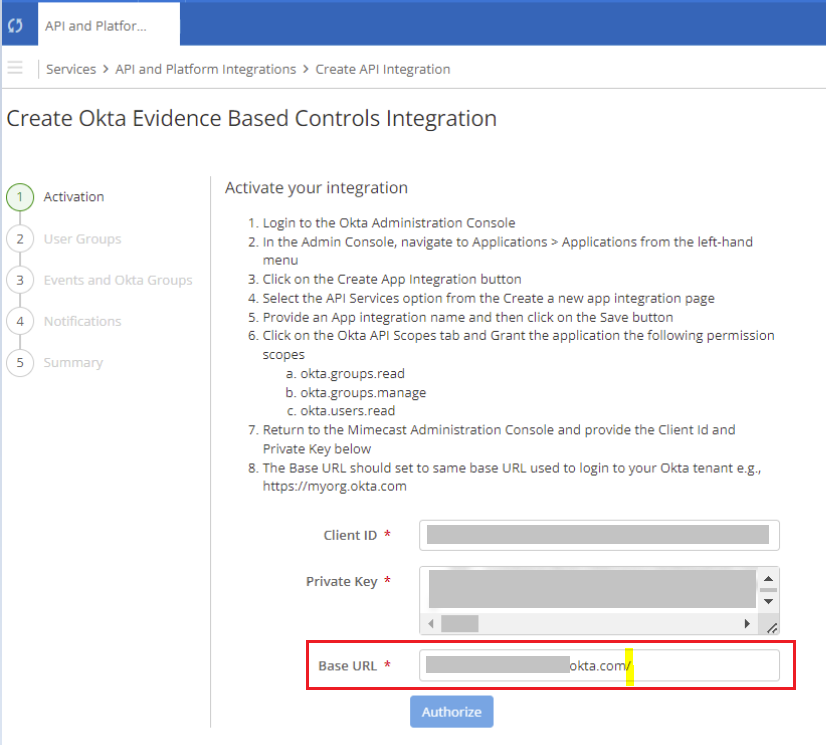Click the Create API Integration breadcrumb
Screen dimensions: 826x745
click(383, 69)
